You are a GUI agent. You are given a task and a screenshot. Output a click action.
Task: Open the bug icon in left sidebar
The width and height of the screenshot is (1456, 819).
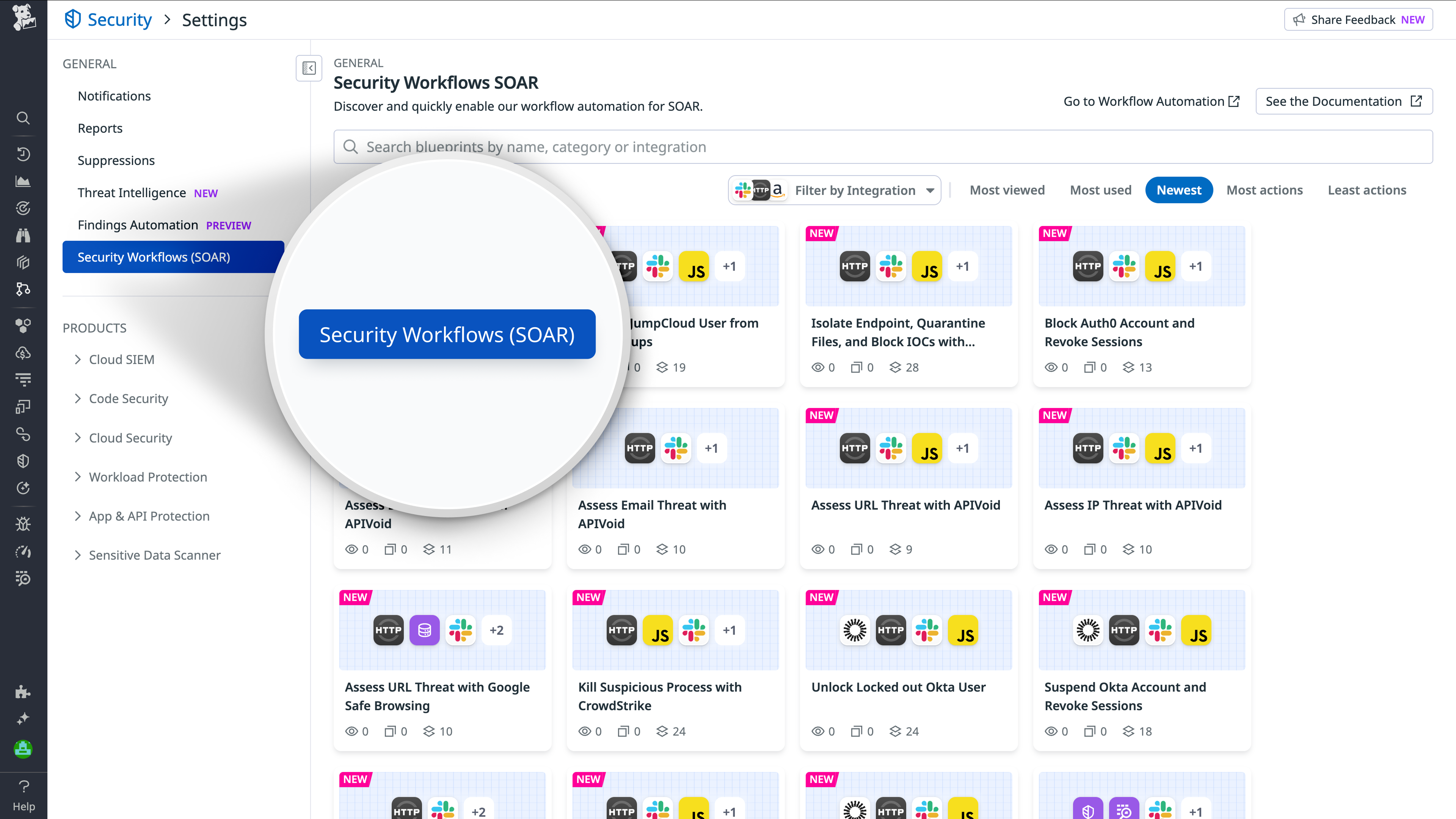tap(23, 523)
